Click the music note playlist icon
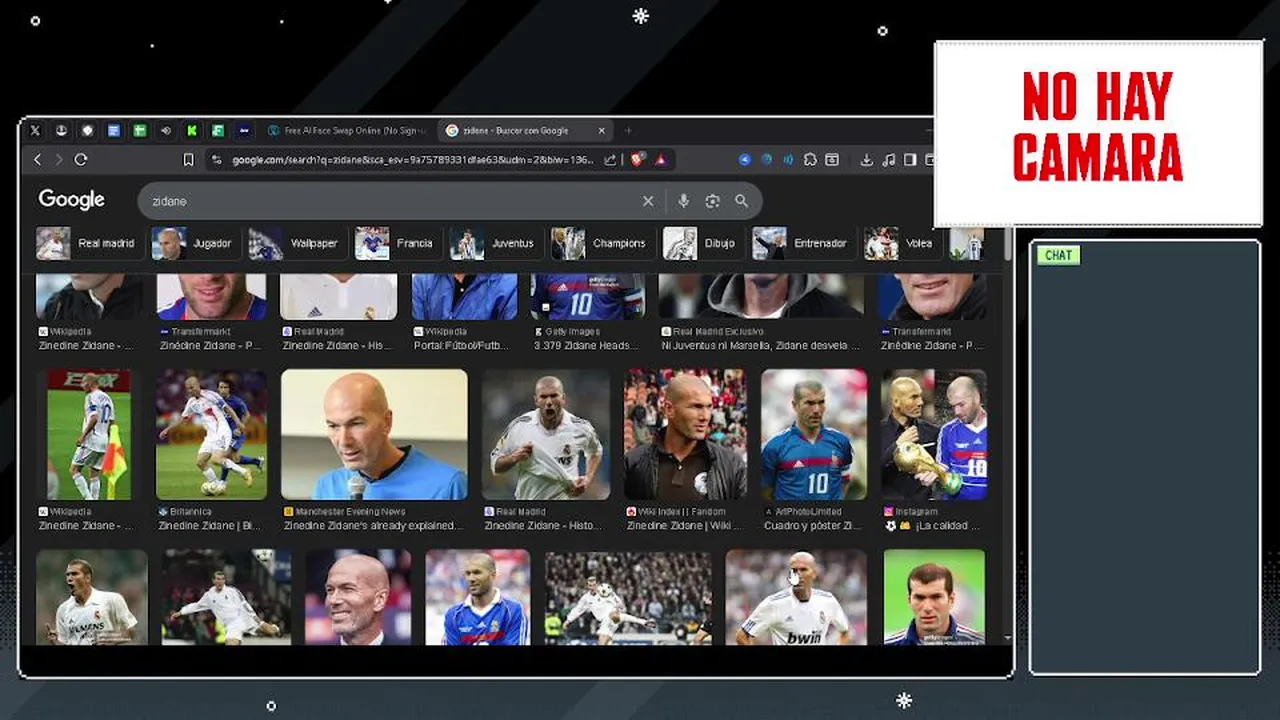 pyautogui.click(x=889, y=160)
